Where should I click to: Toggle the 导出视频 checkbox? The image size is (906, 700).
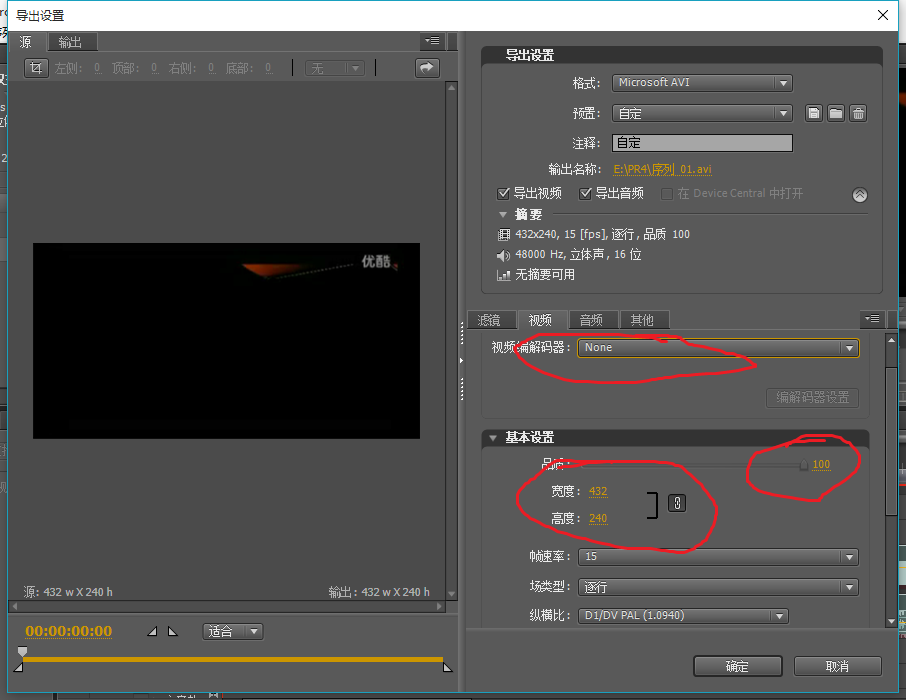click(503, 193)
